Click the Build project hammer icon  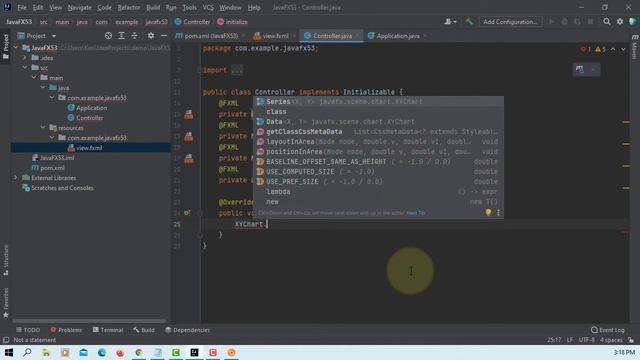469,22
